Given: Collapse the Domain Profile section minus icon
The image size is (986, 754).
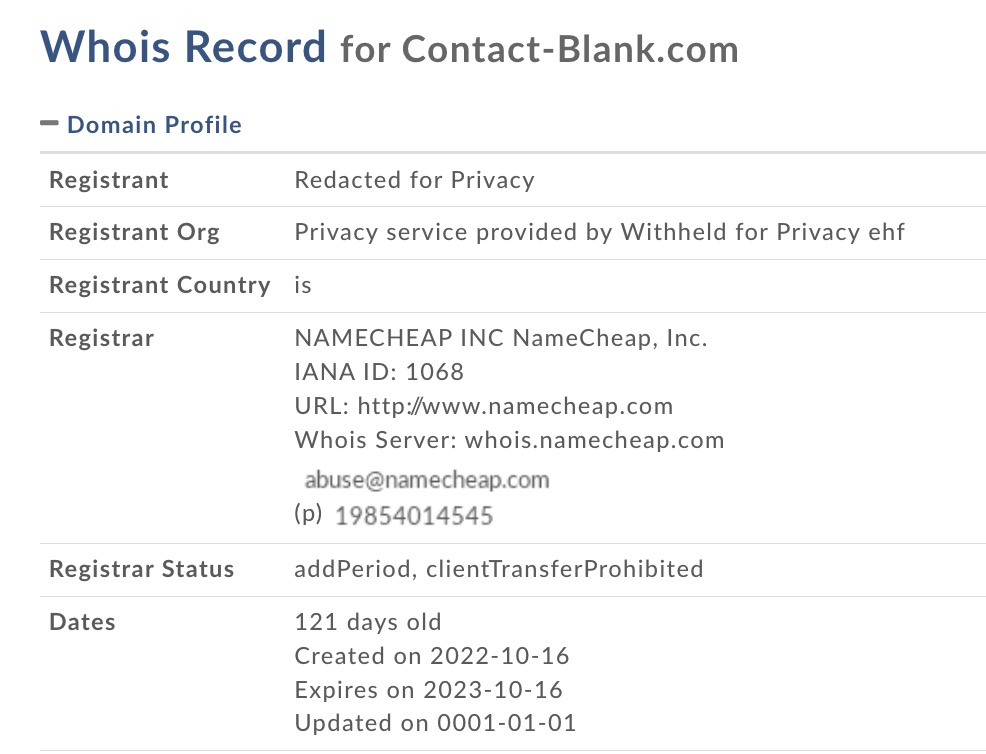Looking at the screenshot, I should pyautogui.click(x=49, y=123).
